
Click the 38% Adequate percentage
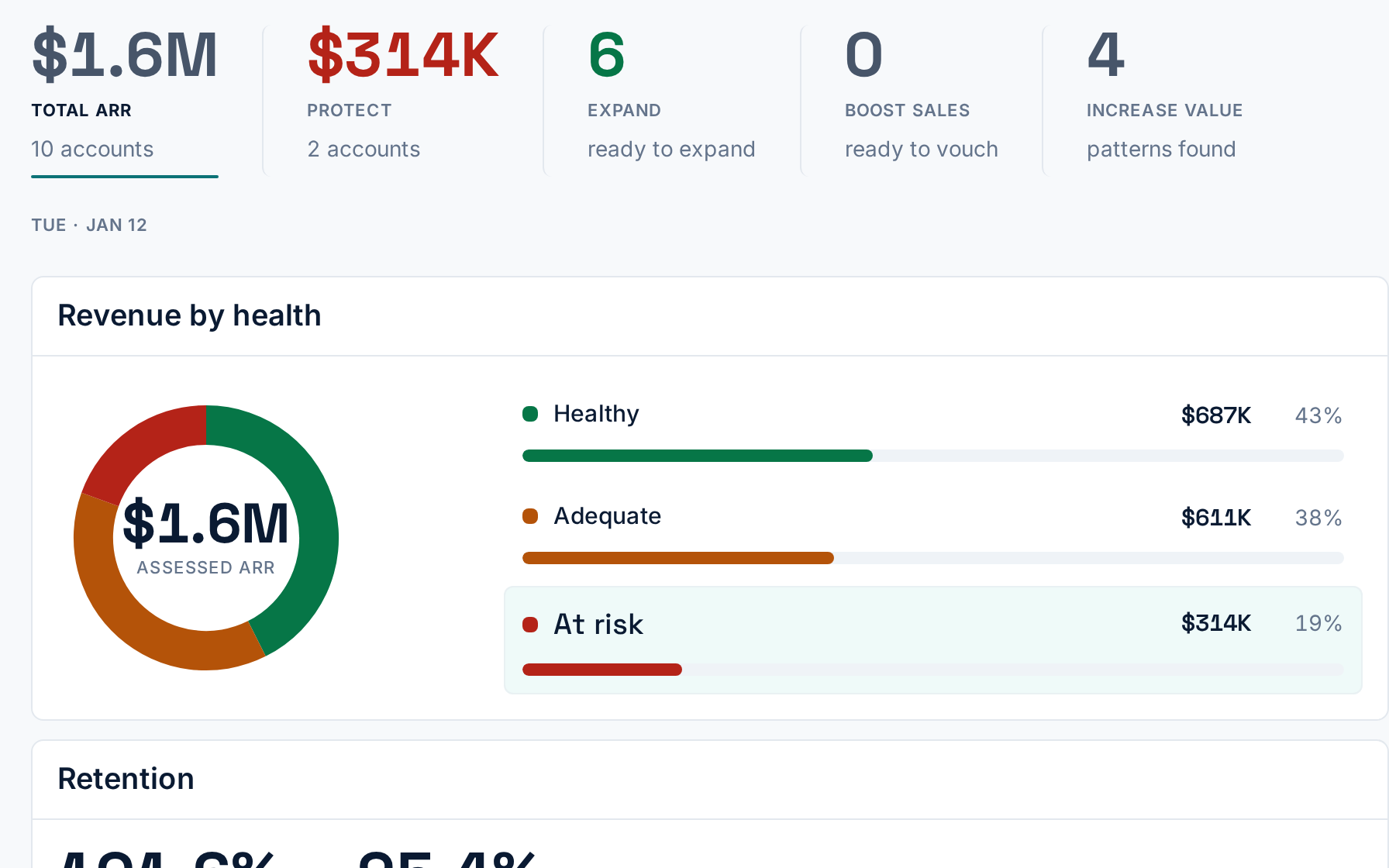[1318, 518]
